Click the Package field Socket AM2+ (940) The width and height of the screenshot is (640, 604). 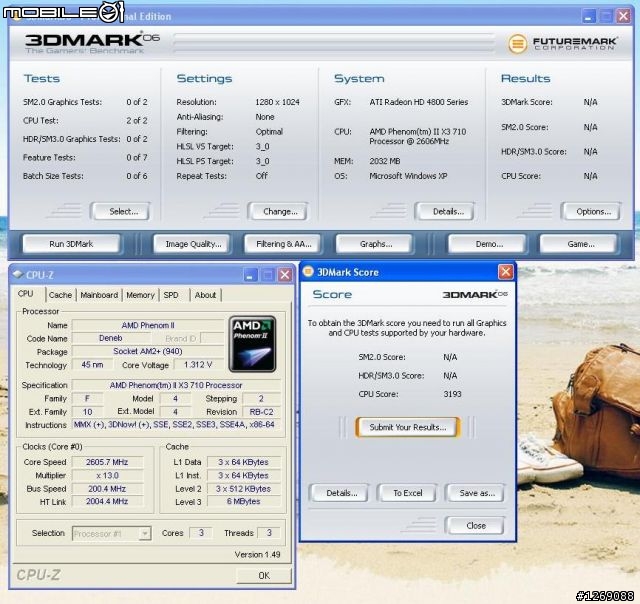(148, 351)
